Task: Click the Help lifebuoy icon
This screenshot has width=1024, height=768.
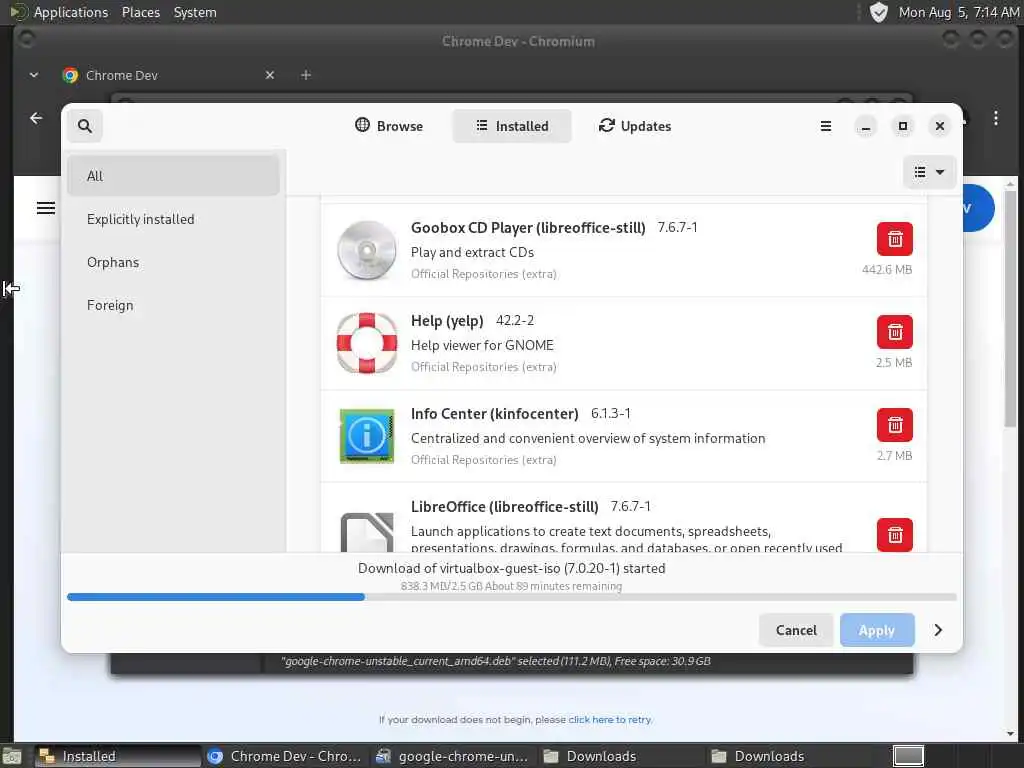Action: coord(366,343)
